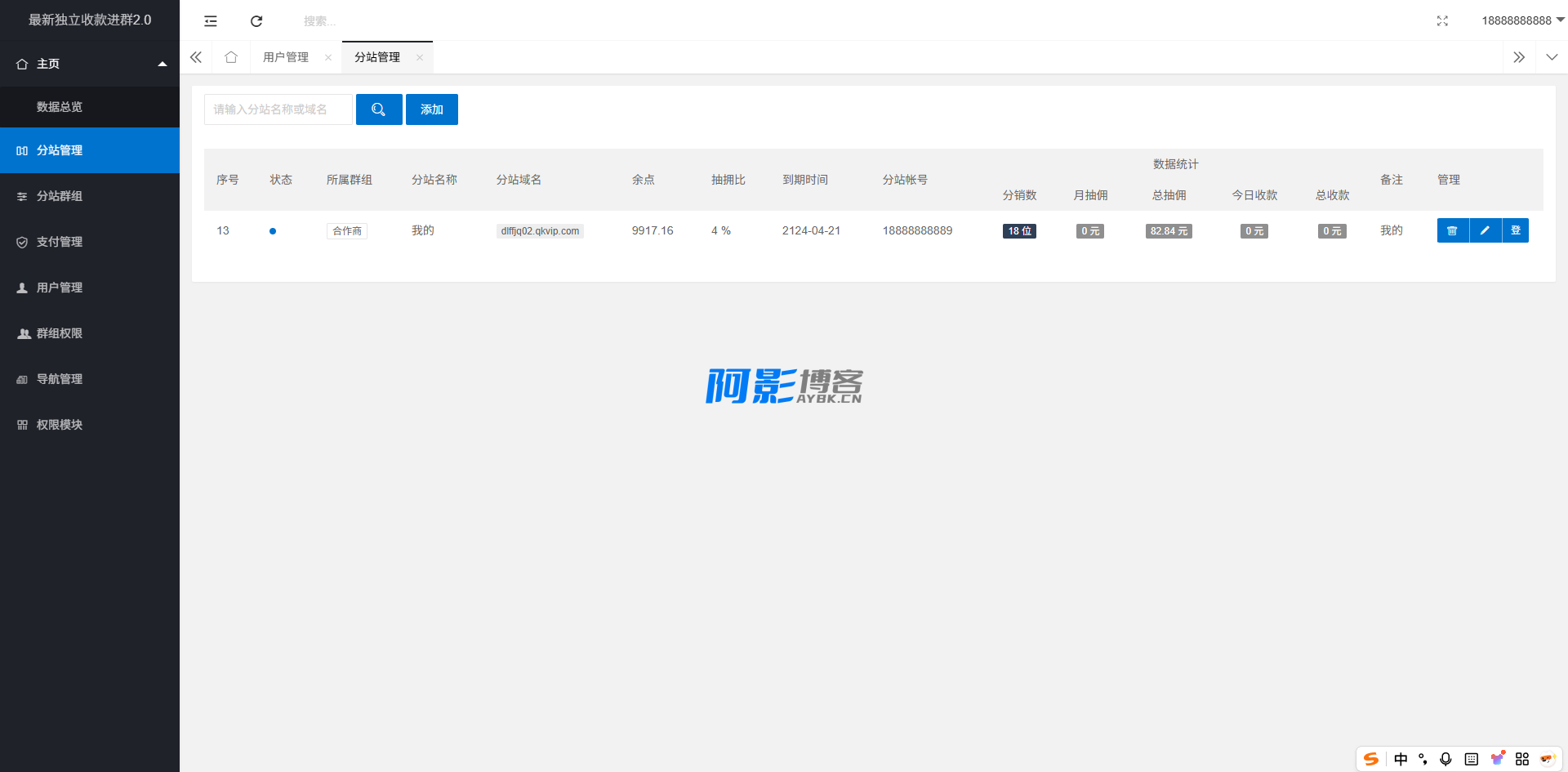Click the refresh page icon

(x=256, y=21)
